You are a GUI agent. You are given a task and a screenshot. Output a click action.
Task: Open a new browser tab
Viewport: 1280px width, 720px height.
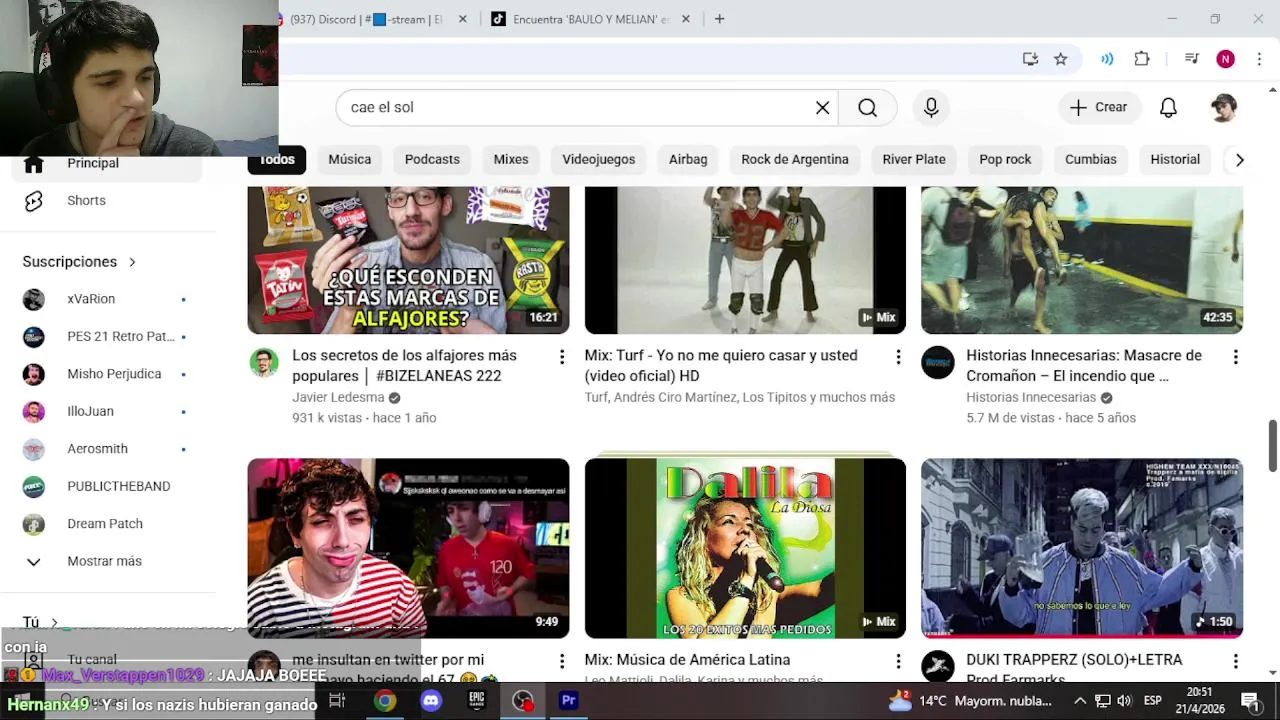pos(719,19)
